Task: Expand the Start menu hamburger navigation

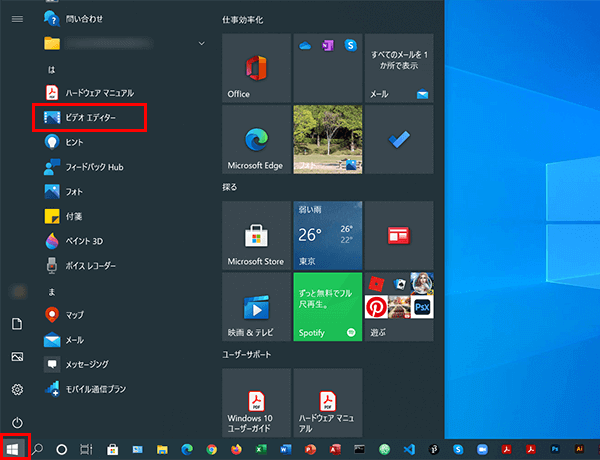Action: [x=17, y=19]
